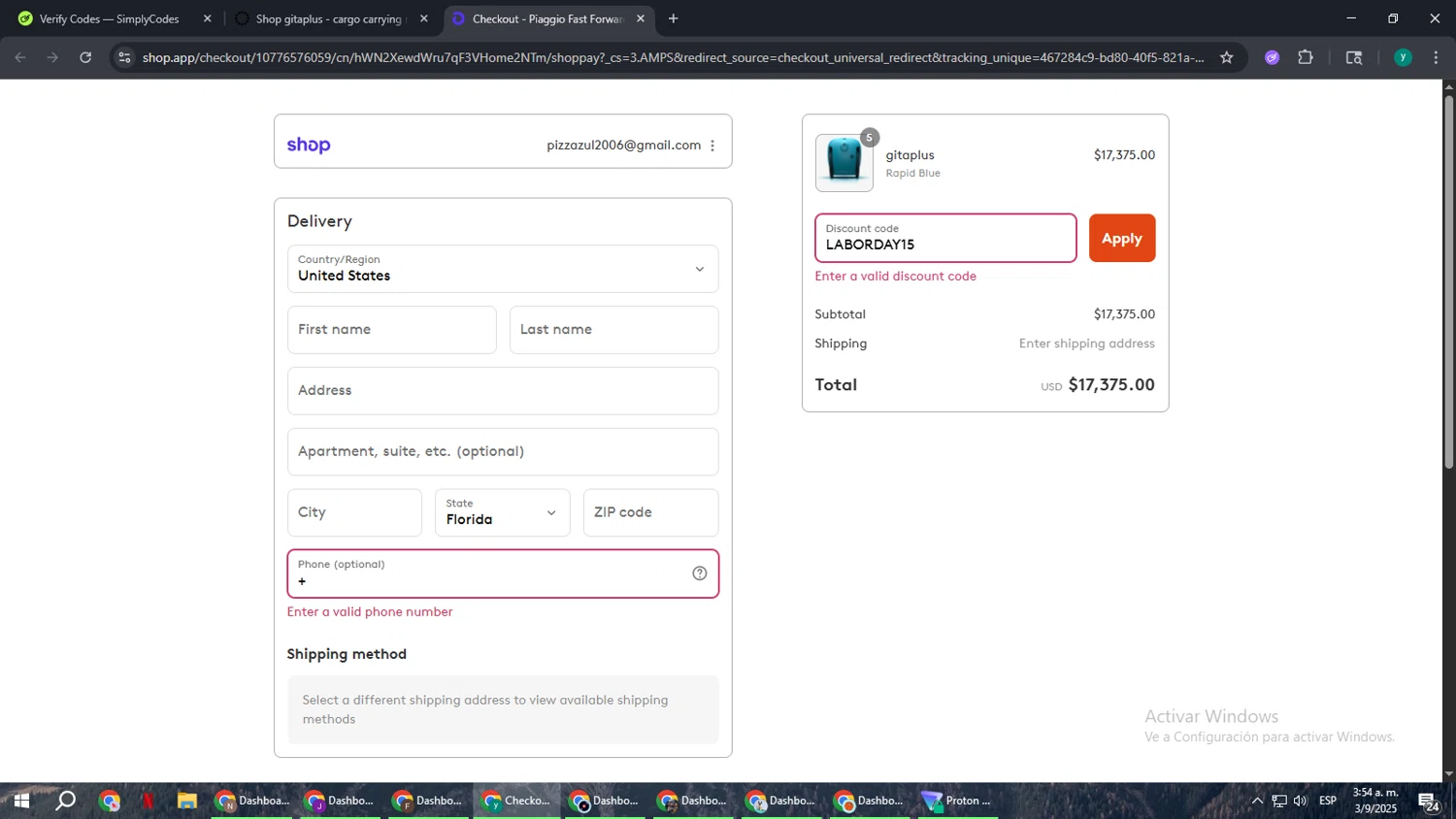Image resolution: width=1456 pixels, height=819 pixels.
Task: Open the Windows Start menu
Action: tap(21, 801)
